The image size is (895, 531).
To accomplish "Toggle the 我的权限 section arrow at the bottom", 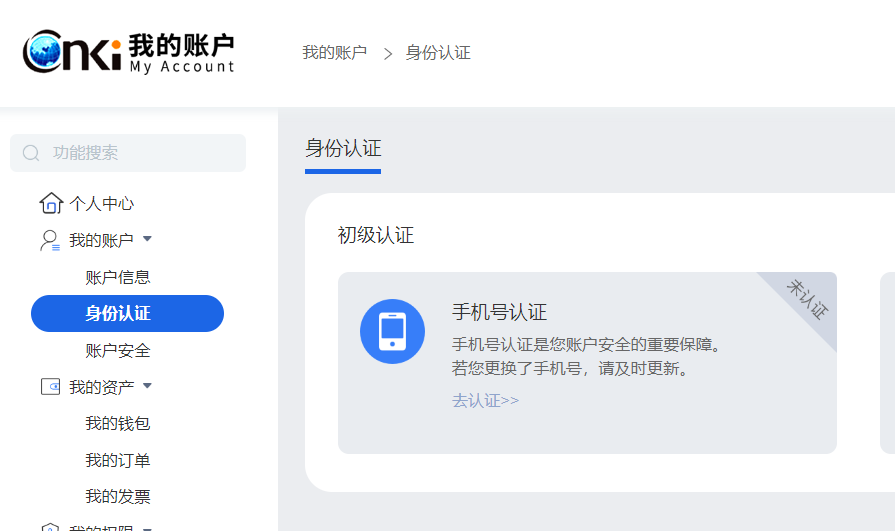I will (148, 527).
